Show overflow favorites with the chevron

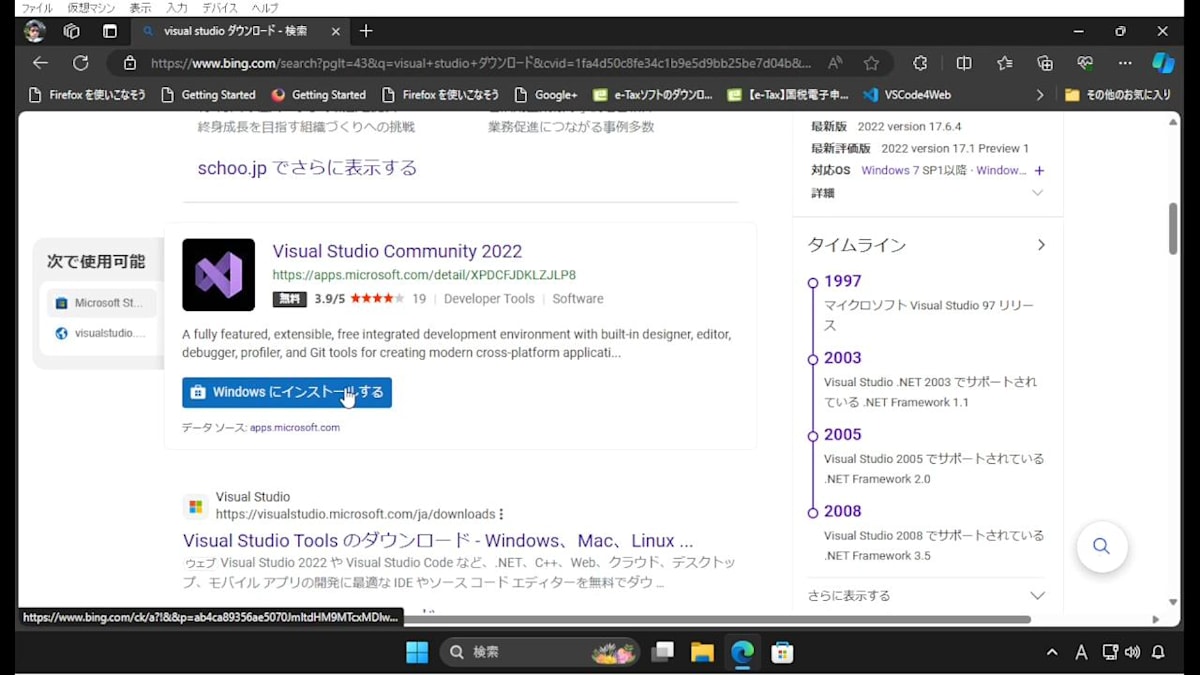[1040, 94]
